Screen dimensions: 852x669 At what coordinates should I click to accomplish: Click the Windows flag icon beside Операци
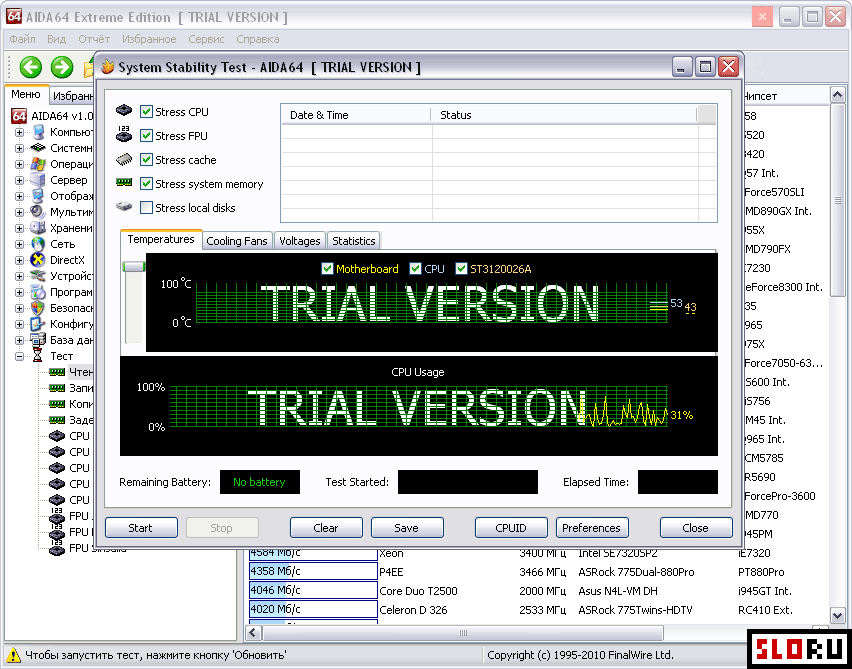(x=38, y=164)
